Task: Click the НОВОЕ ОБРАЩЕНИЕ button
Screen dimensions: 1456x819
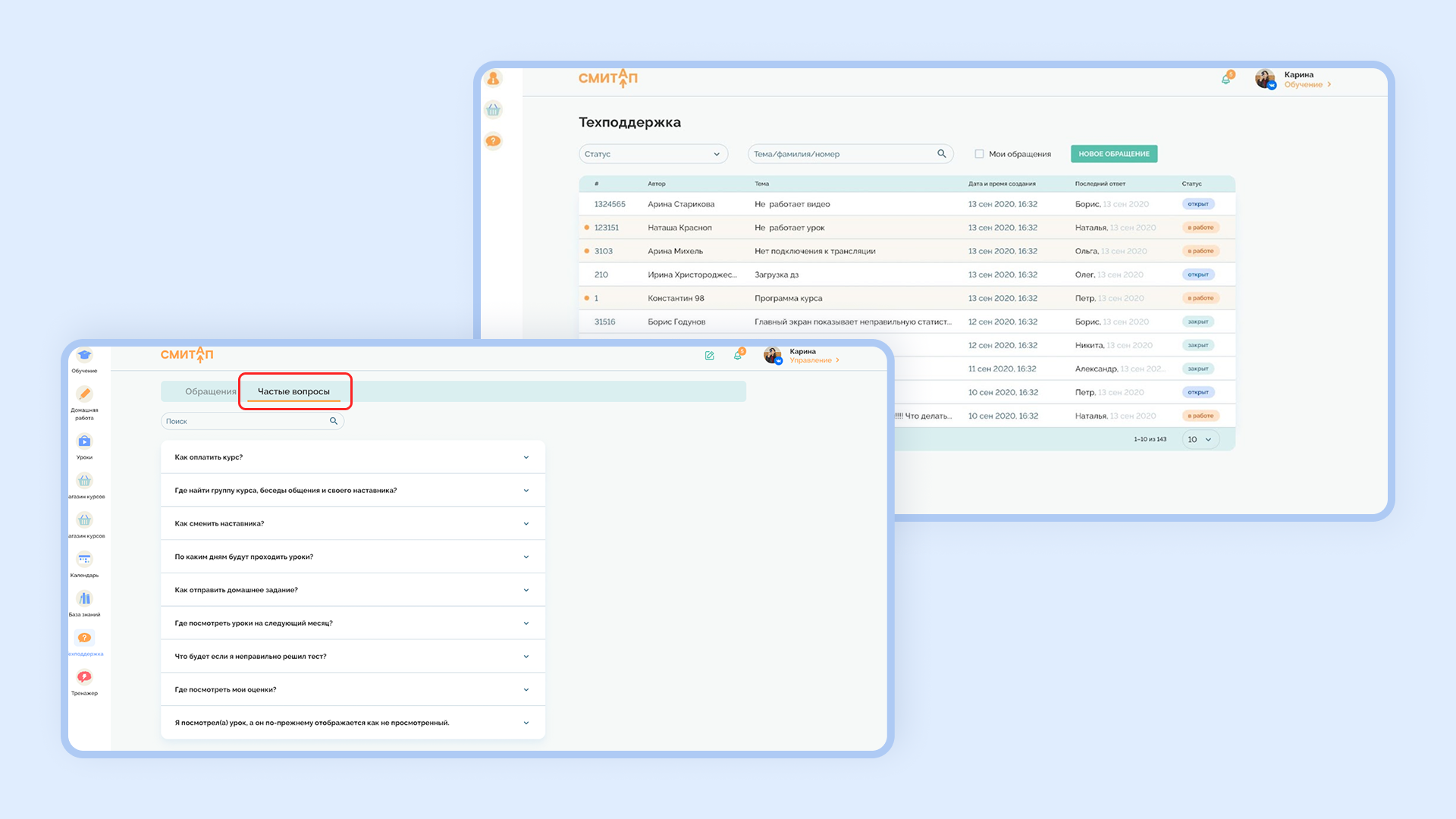Action: point(1114,154)
